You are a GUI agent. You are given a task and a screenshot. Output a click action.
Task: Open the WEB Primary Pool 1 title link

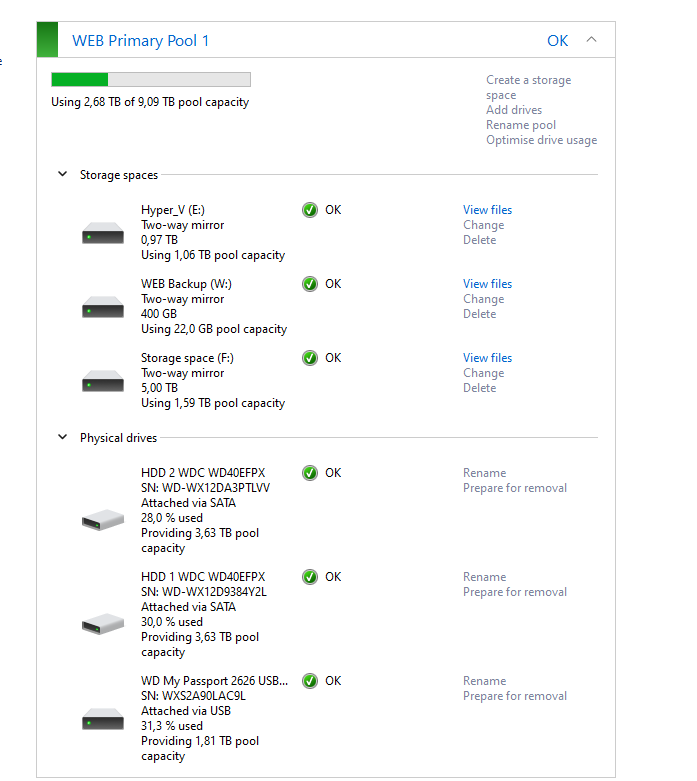pos(140,40)
